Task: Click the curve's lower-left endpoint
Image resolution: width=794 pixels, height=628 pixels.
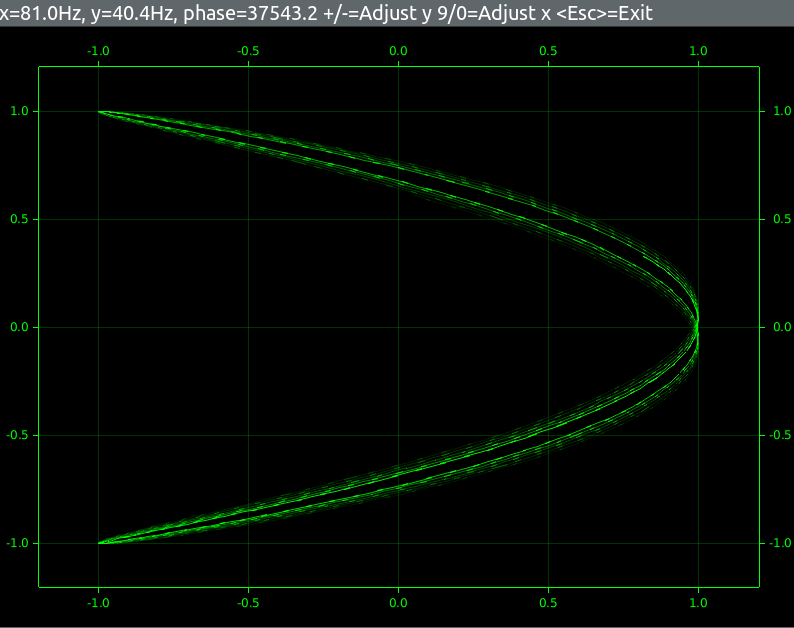Action: click(99, 543)
